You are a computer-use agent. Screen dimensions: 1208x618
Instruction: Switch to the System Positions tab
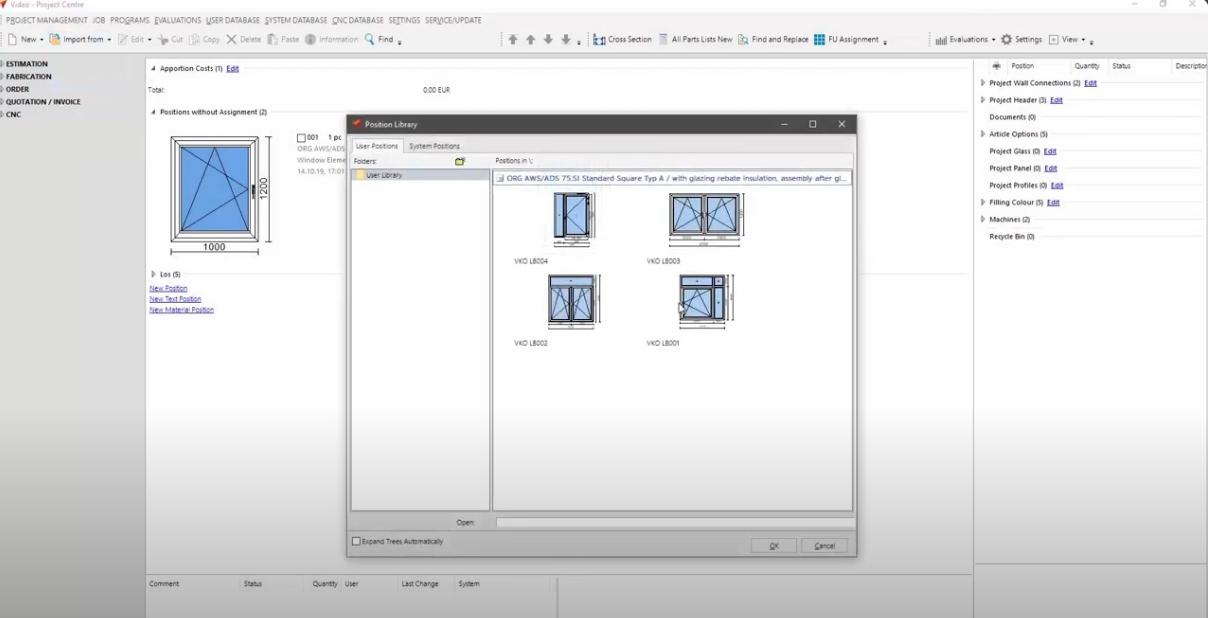pos(434,146)
